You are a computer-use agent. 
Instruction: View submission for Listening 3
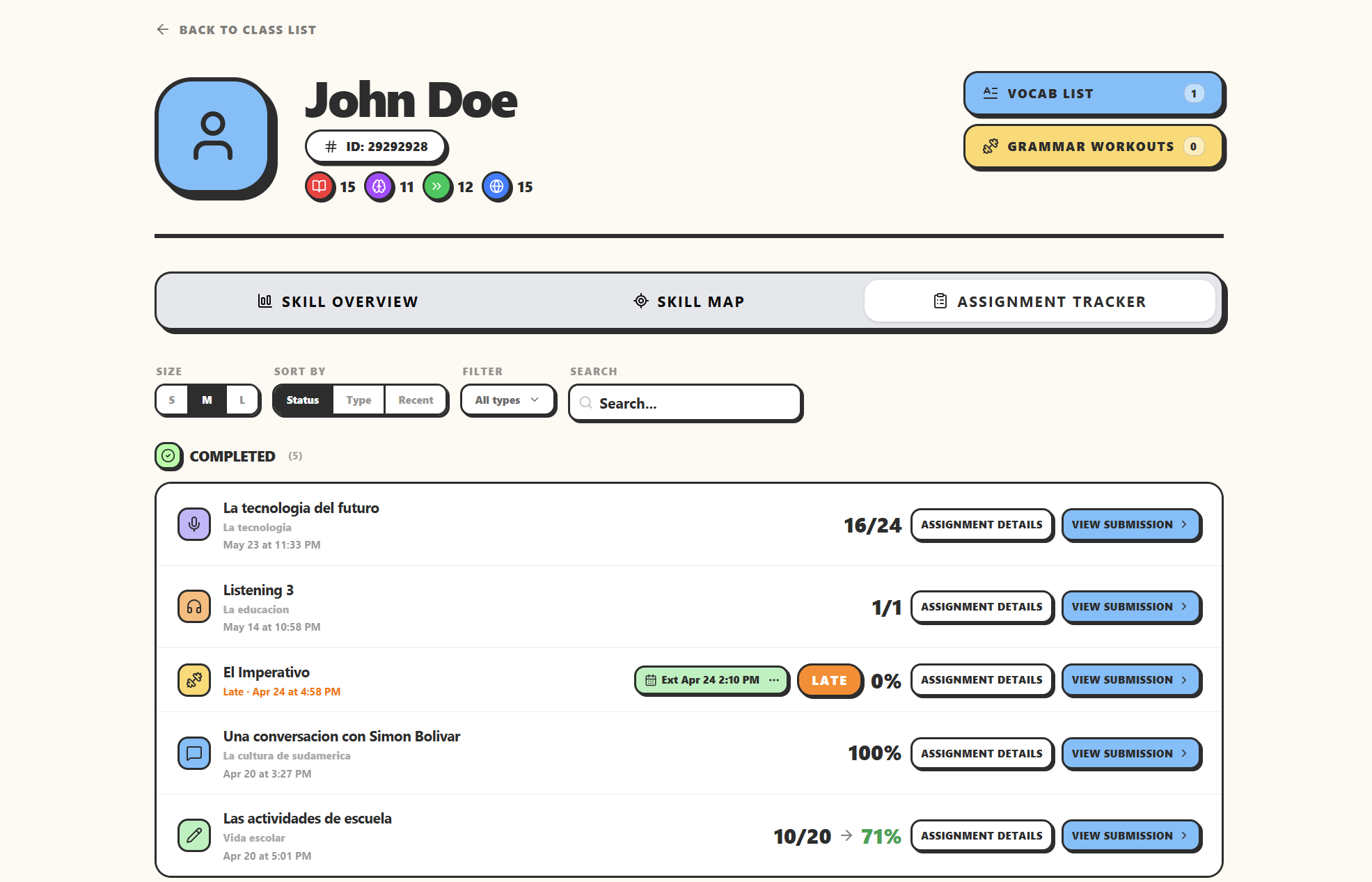(1130, 606)
